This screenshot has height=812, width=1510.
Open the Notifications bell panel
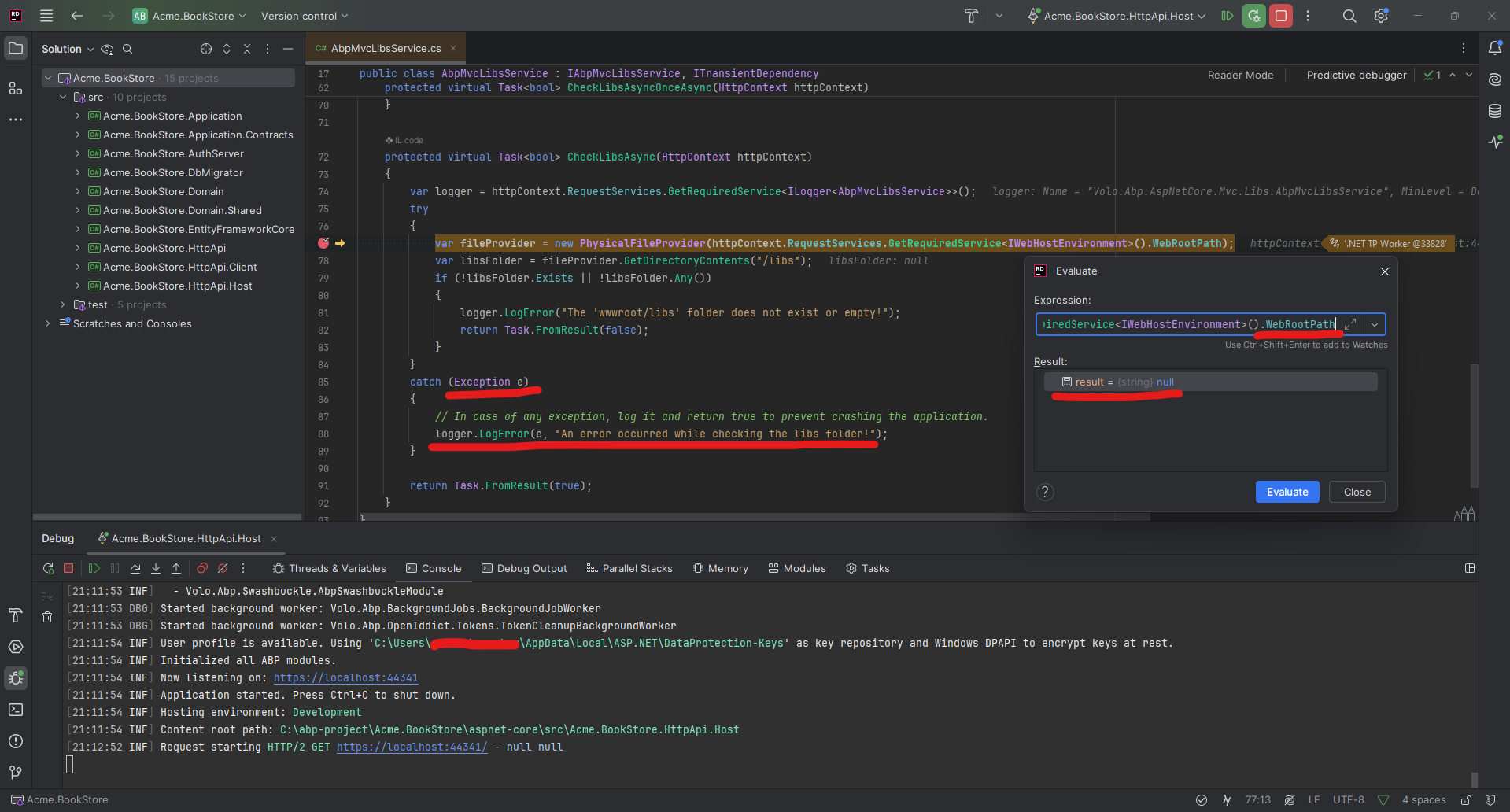click(1494, 48)
